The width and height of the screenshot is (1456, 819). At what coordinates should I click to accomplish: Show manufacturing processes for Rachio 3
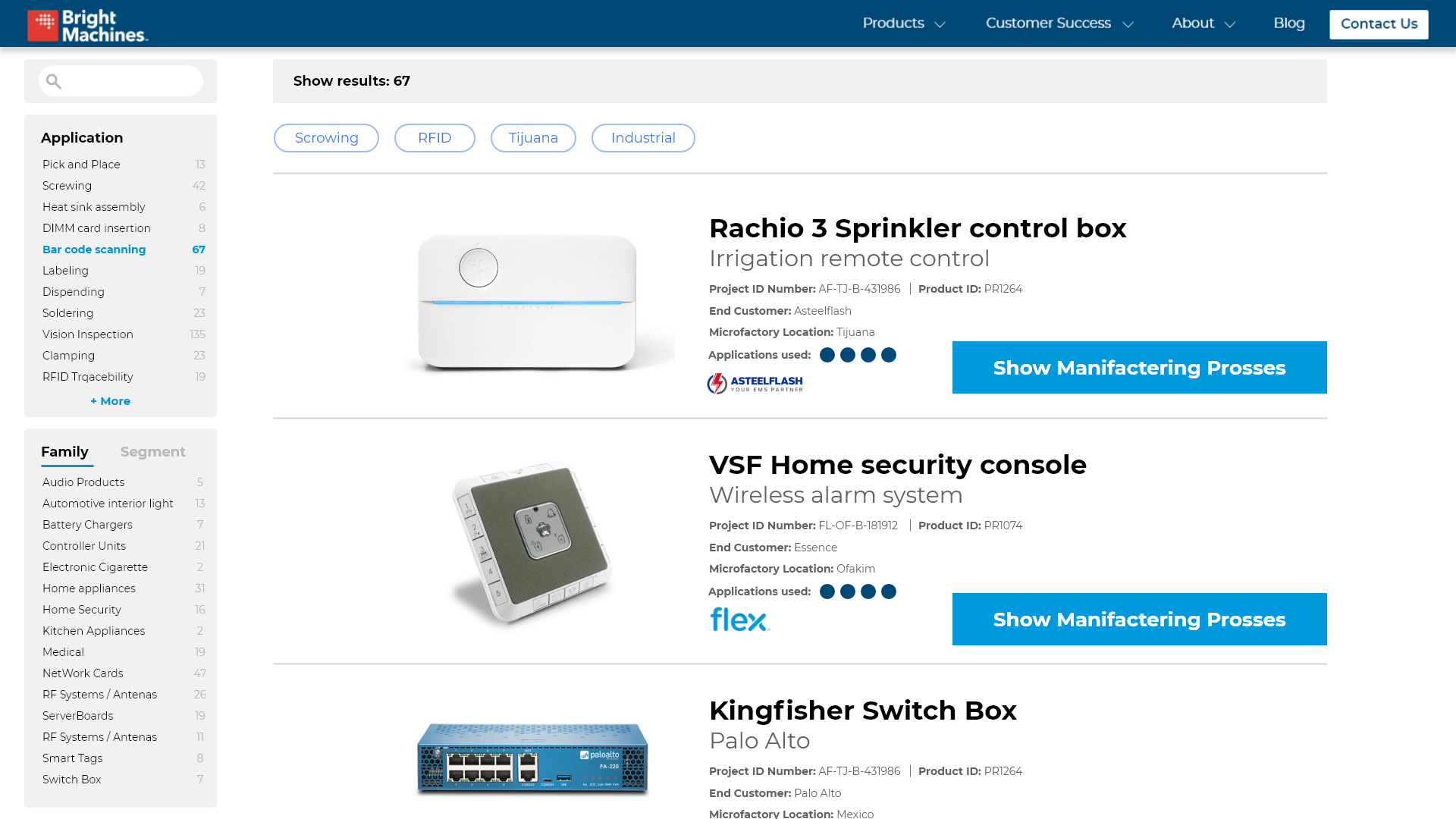click(x=1140, y=368)
